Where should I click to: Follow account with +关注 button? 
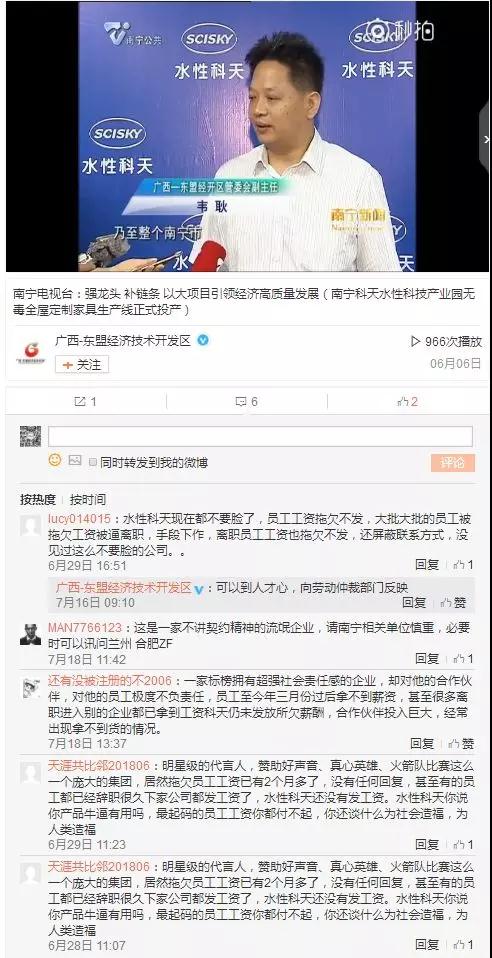(x=82, y=365)
